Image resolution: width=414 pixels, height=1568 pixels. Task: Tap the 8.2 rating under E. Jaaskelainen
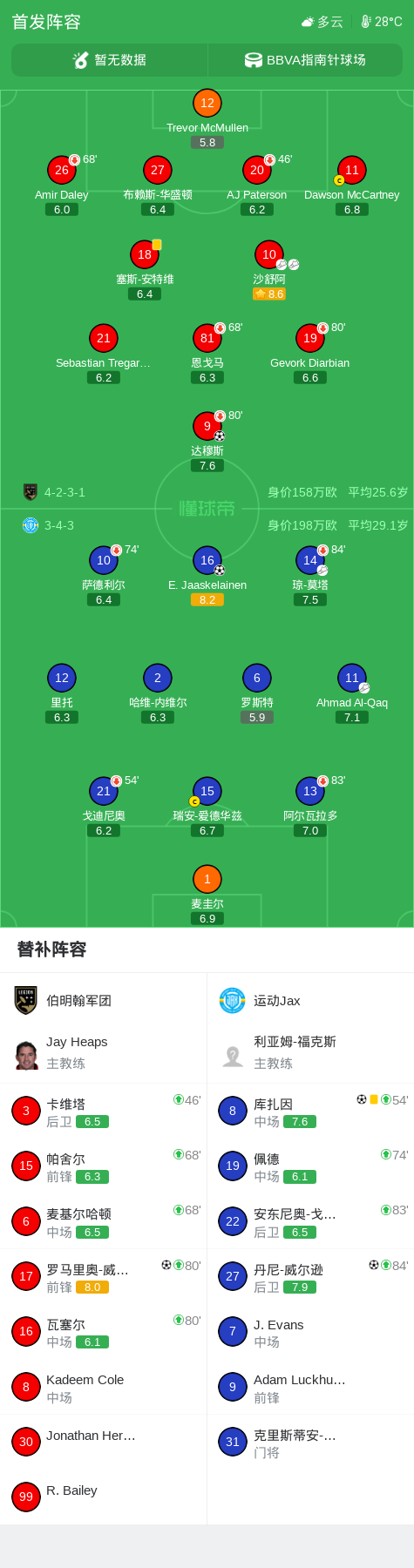point(207,600)
